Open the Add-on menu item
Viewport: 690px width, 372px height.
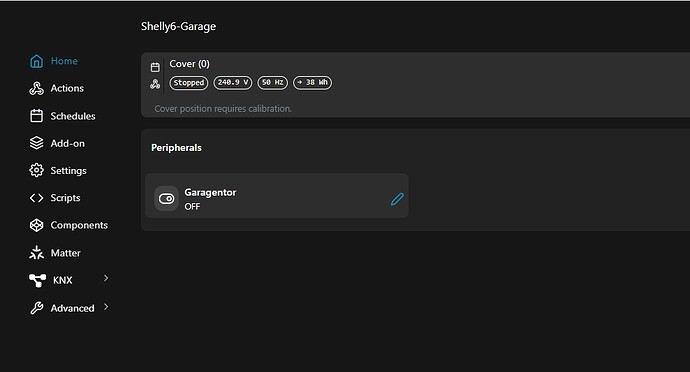67,144
